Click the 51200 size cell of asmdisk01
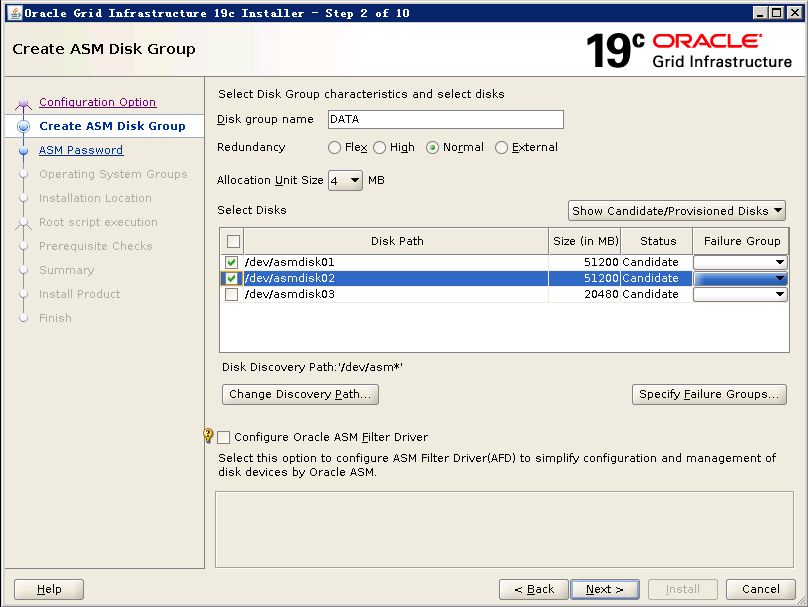The height and width of the screenshot is (607, 808). (585, 262)
